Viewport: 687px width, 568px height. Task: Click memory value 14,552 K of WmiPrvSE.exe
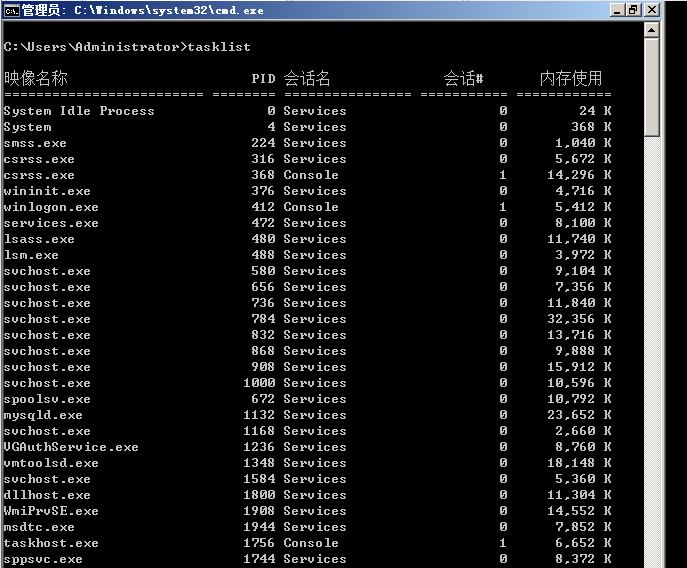coord(579,511)
